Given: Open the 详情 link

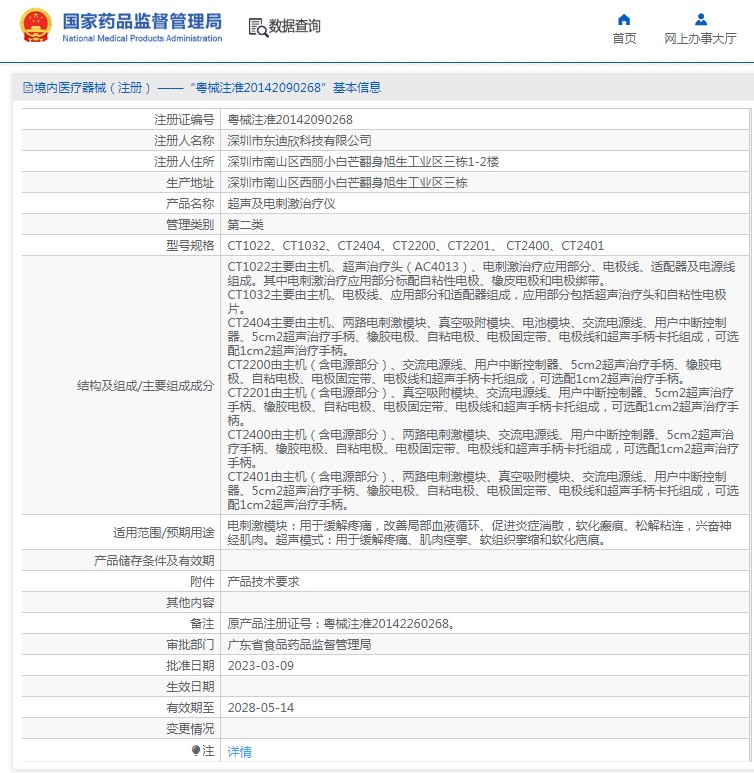Looking at the screenshot, I should coord(240,751).
